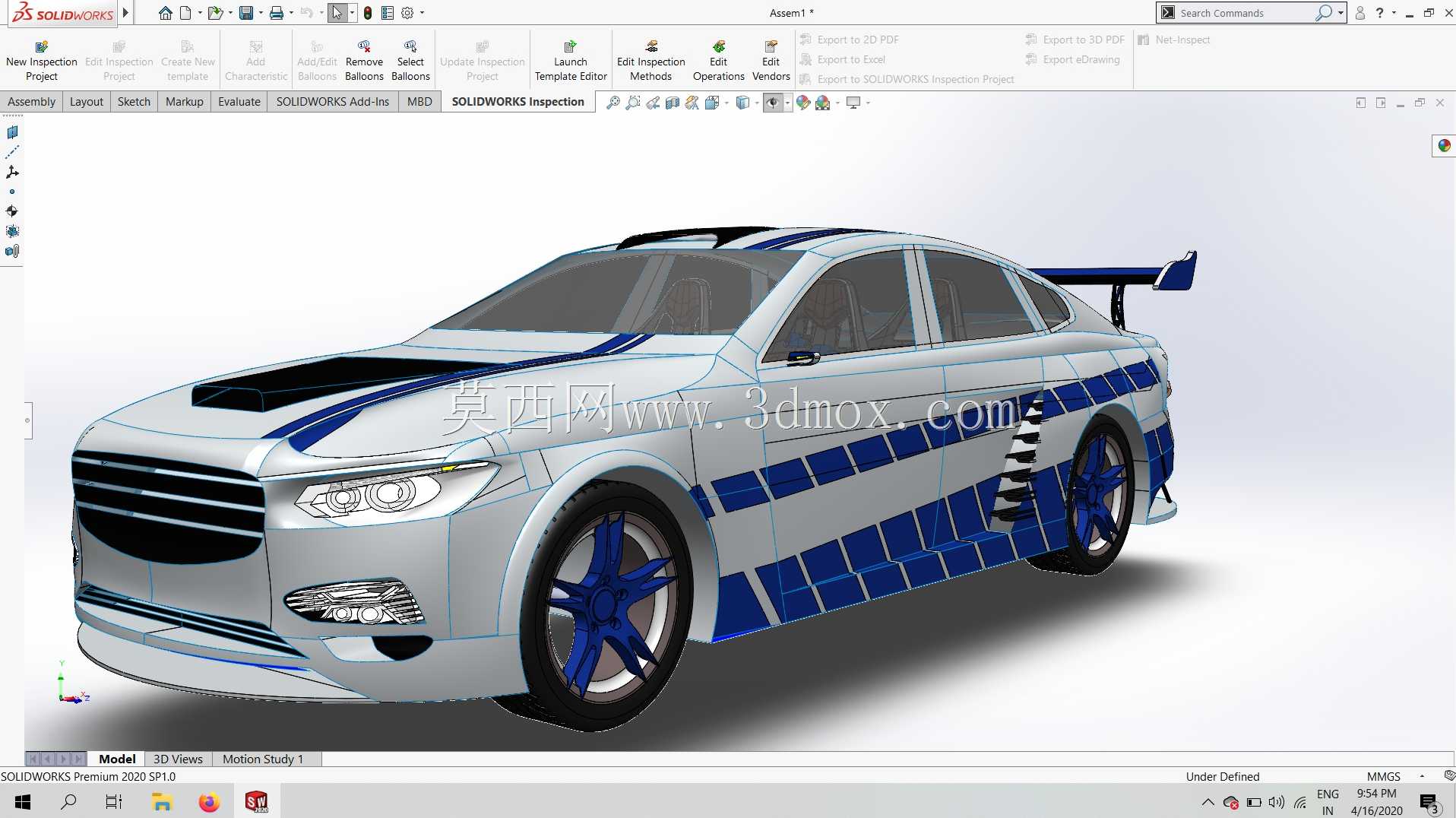Toggle Hide/Show Items eye button
Screen dimensions: 1456x818
coord(773,103)
